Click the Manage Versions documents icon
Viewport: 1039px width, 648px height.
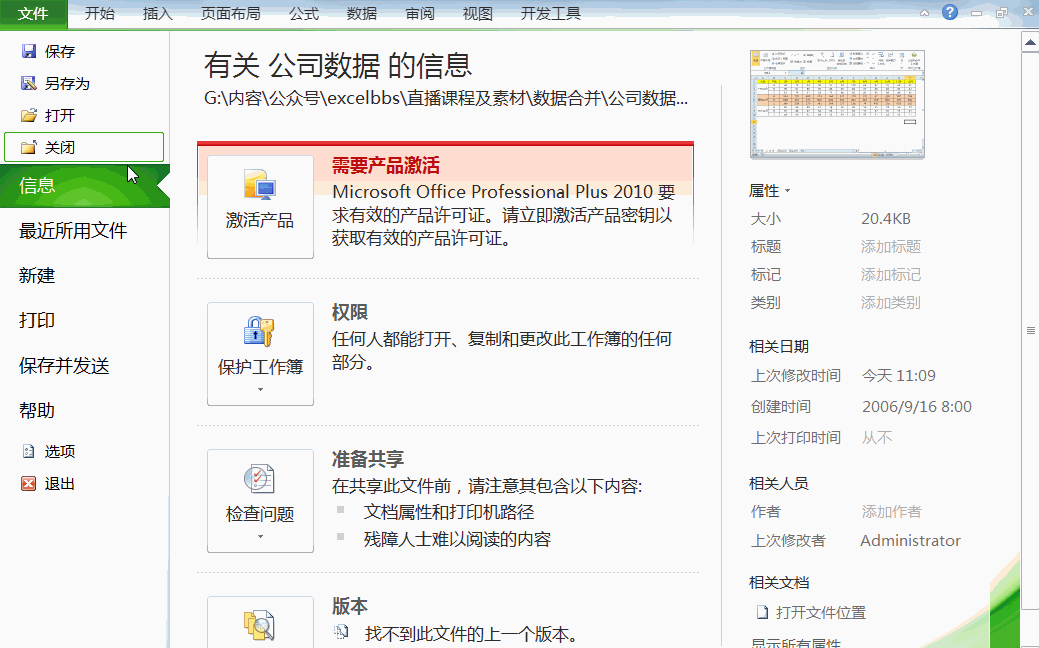pos(260,625)
